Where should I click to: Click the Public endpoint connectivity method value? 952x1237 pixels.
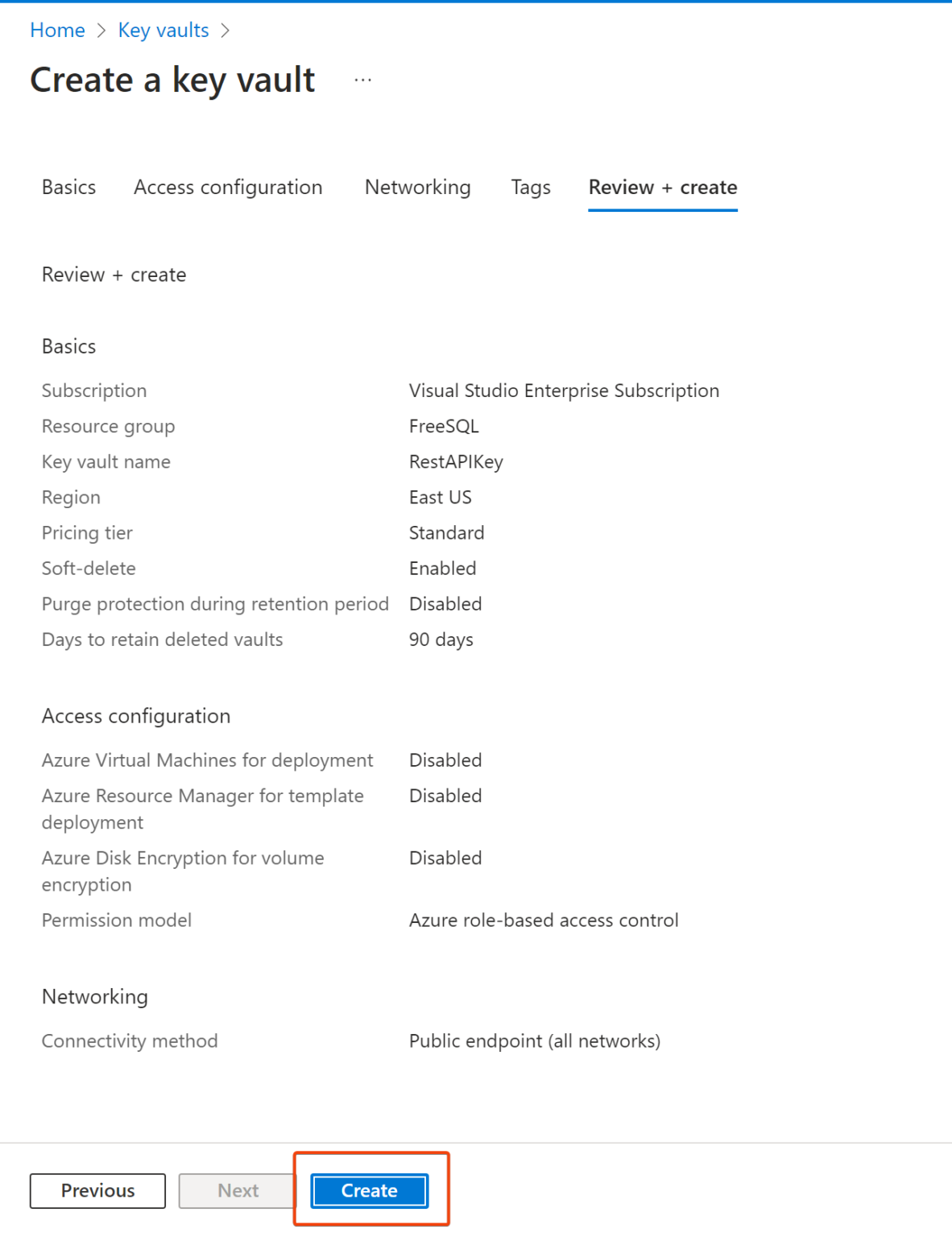(x=534, y=1040)
